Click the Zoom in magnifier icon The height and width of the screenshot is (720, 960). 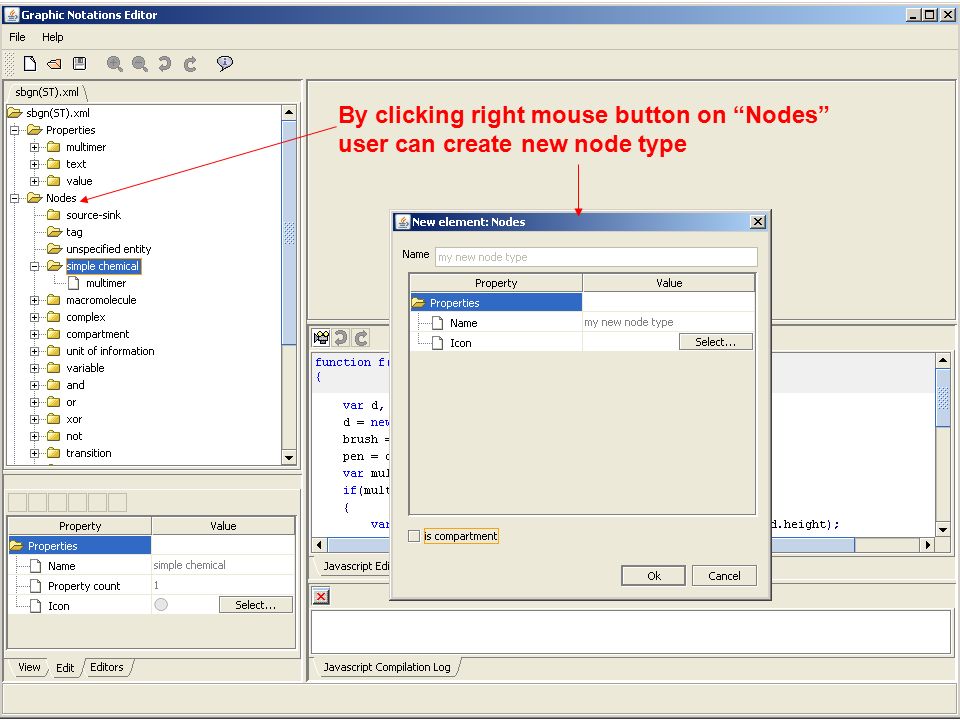point(114,63)
